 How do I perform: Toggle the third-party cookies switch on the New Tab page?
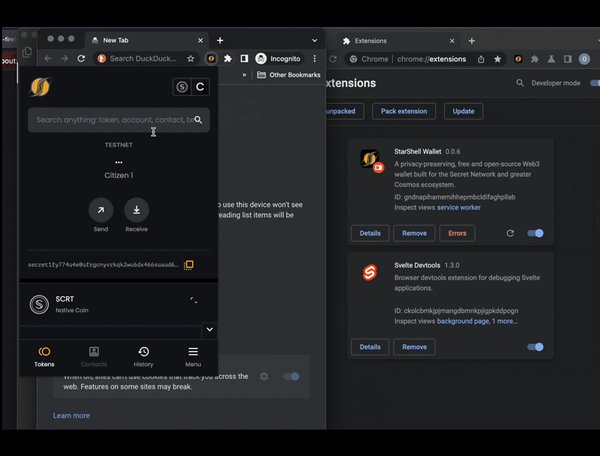click(292, 376)
